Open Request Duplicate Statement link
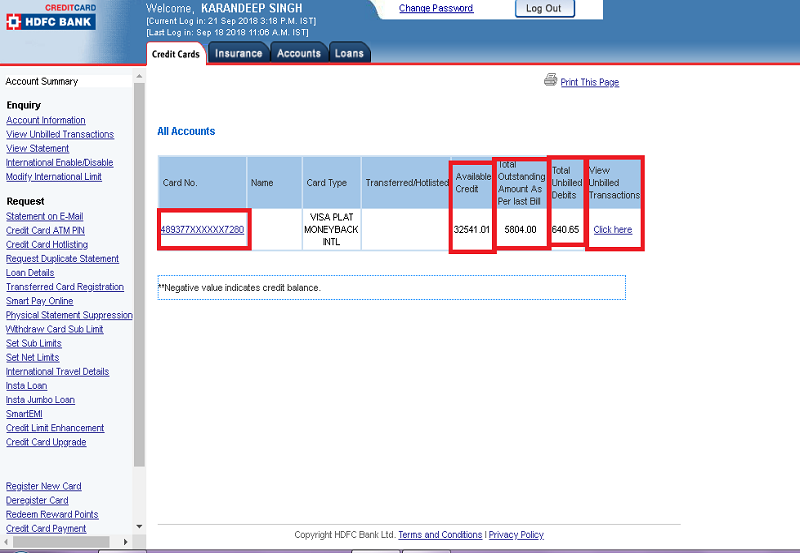800x553 pixels. coord(62,259)
